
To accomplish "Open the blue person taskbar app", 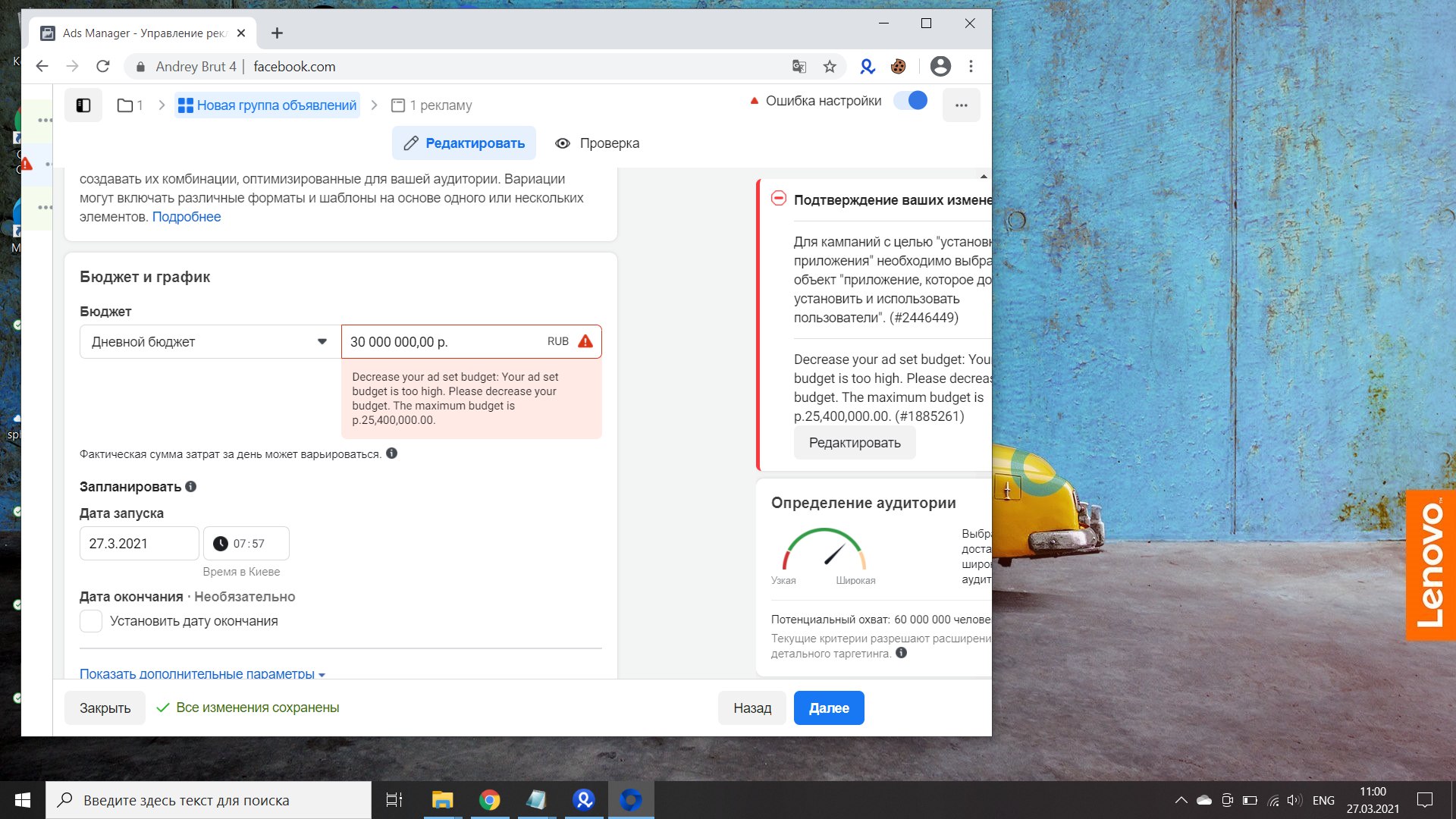I will point(584,800).
